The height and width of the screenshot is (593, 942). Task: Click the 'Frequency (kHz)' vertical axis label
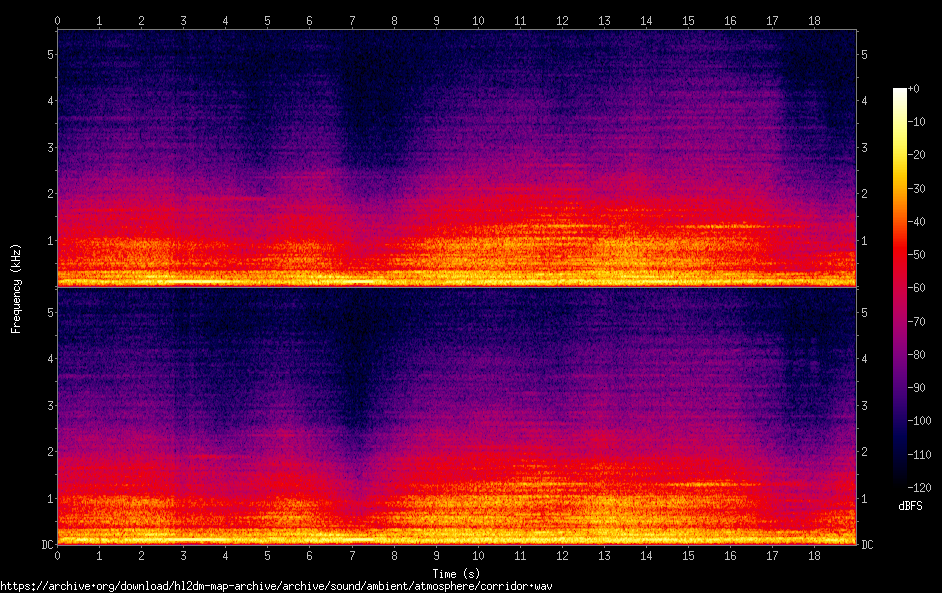tap(16, 288)
